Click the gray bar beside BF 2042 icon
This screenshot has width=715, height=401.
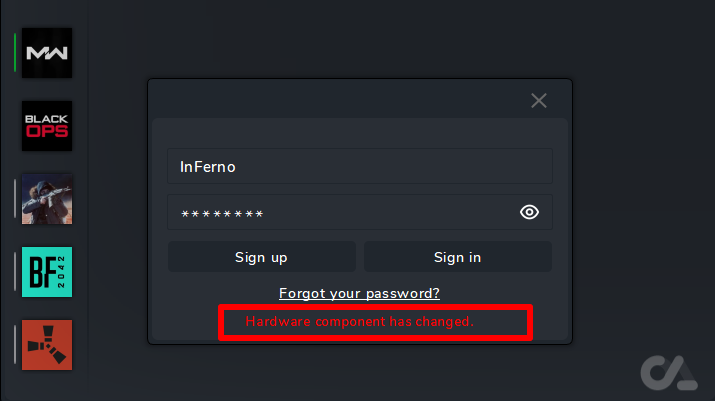pos(15,272)
